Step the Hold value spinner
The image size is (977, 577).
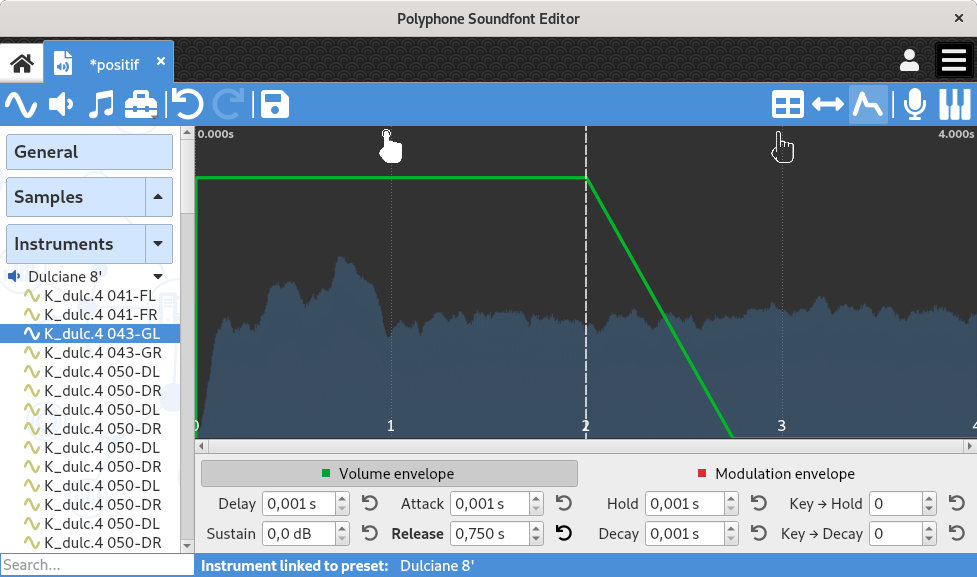(x=731, y=503)
